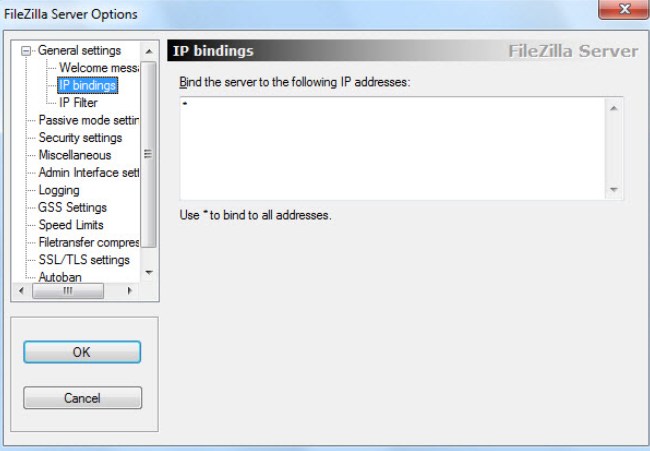650x451 pixels.
Task: Open Passive mode settings page
Action: tap(89, 120)
